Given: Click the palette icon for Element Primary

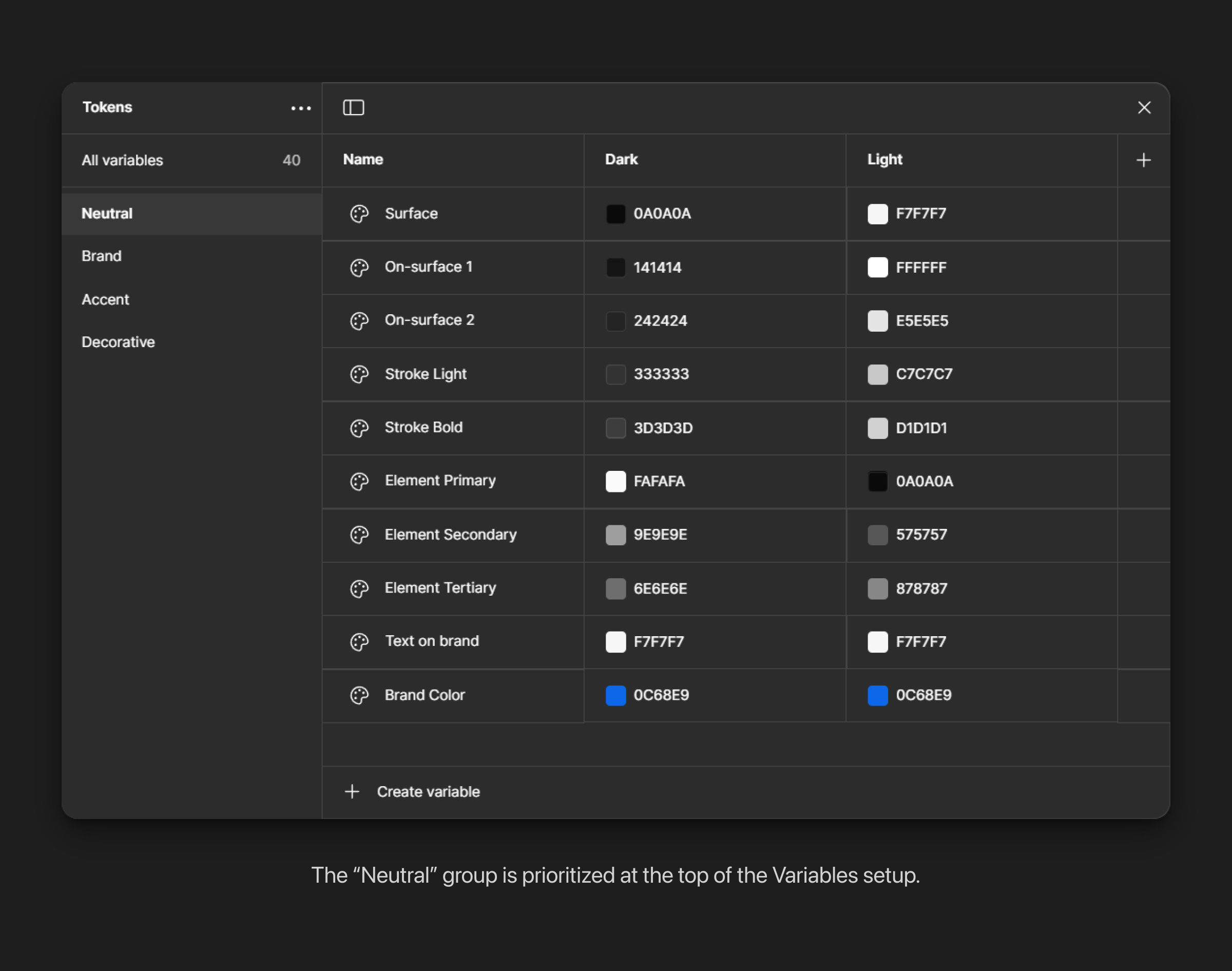Looking at the screenshot, I should [x=359, y=481].
